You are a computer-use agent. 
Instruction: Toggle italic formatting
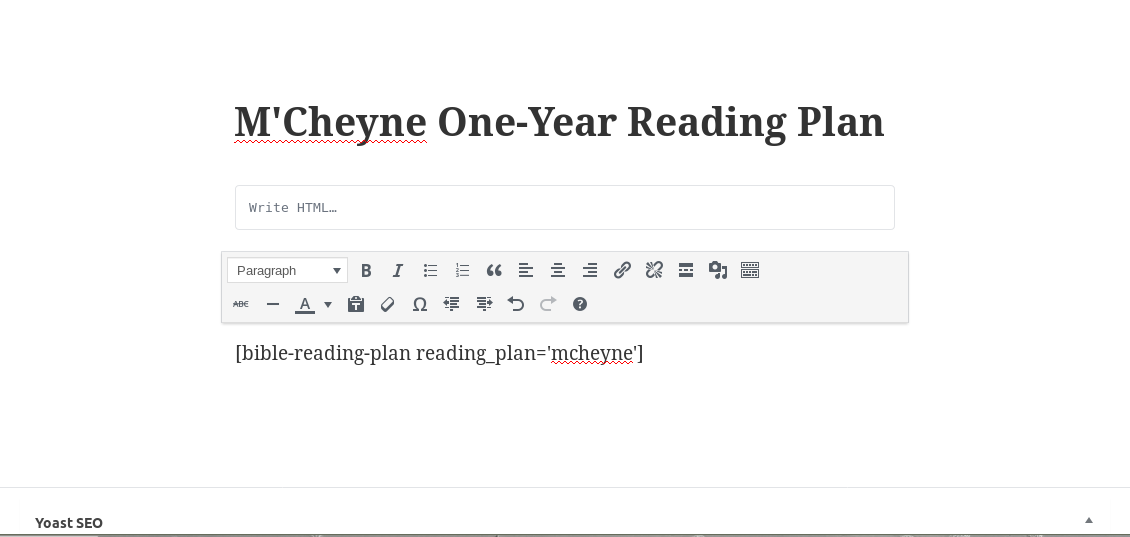pyautogui.click(x=398, y=270)
